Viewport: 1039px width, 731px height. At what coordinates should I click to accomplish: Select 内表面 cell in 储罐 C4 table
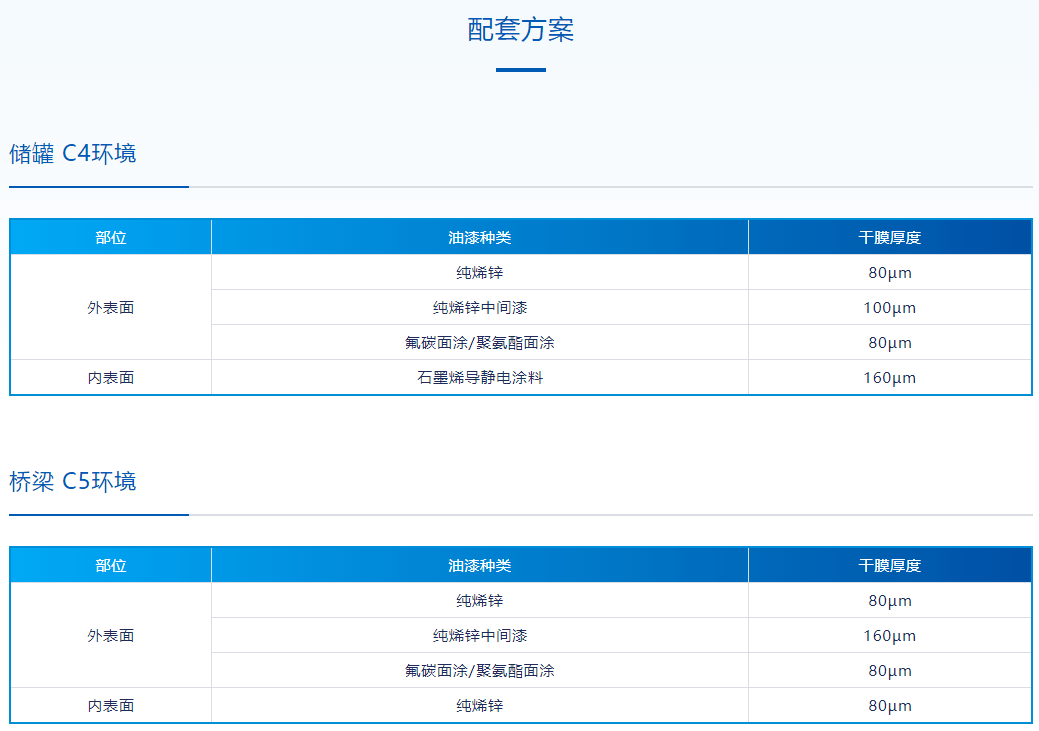click(x=111, y=378)
